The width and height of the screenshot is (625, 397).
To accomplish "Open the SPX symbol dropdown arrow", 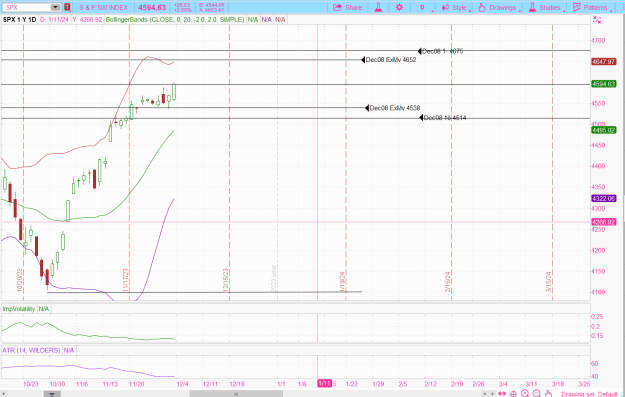I will click(55, 7).
